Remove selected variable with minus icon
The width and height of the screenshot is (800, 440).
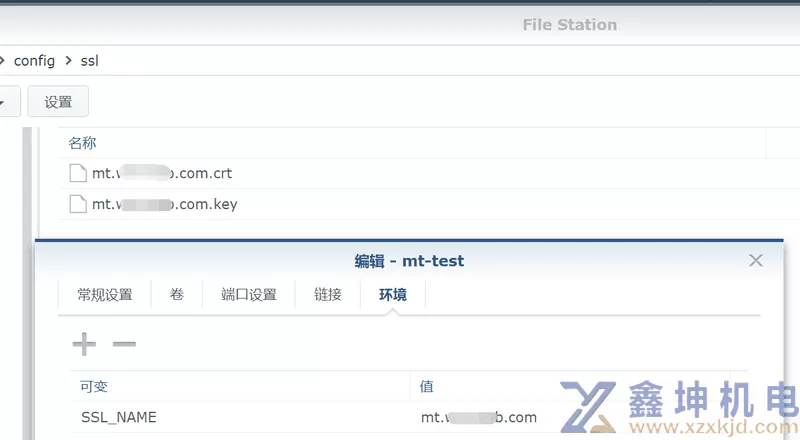coord(124,344)
